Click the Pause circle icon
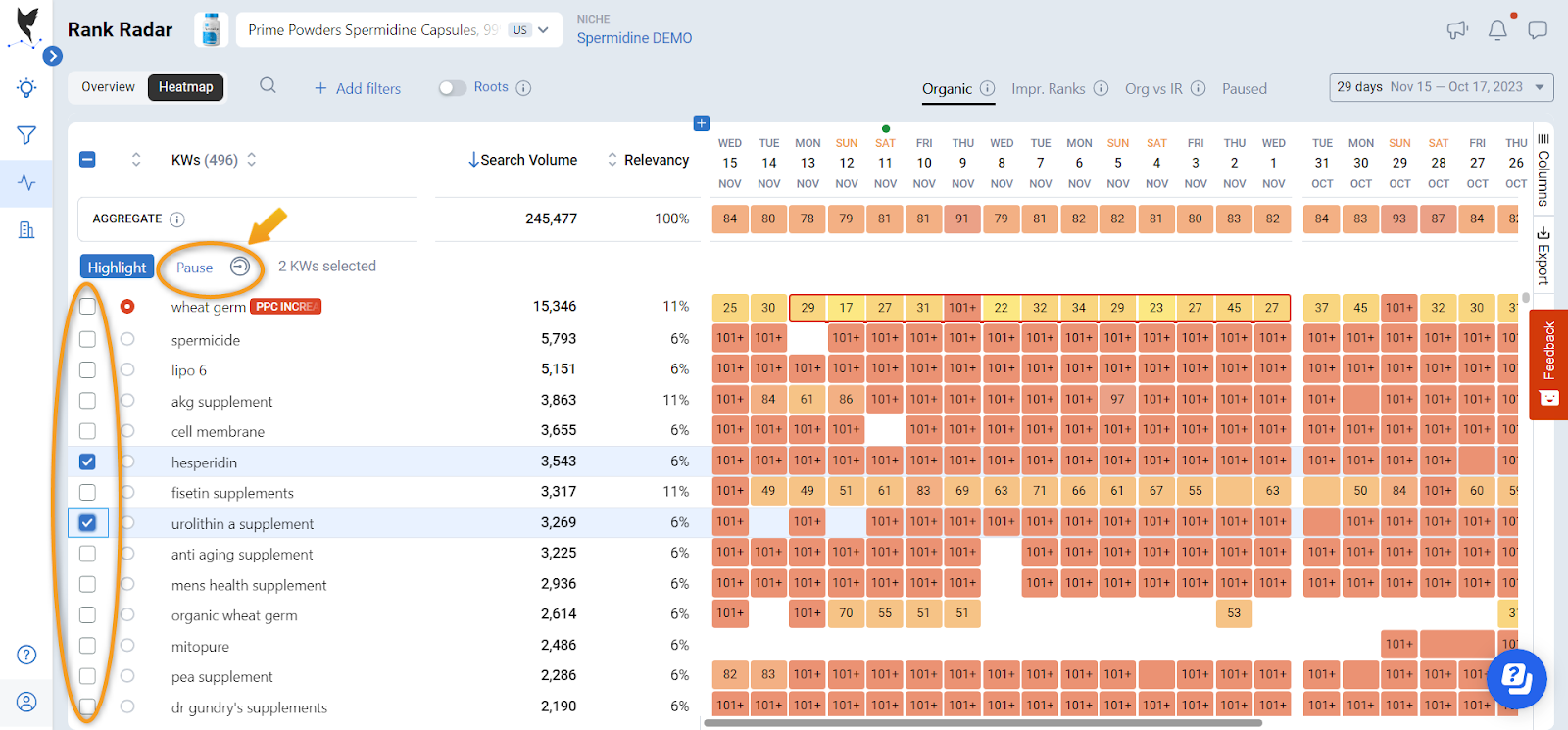This screenshot has width=1568, height=730. (240, 267)
